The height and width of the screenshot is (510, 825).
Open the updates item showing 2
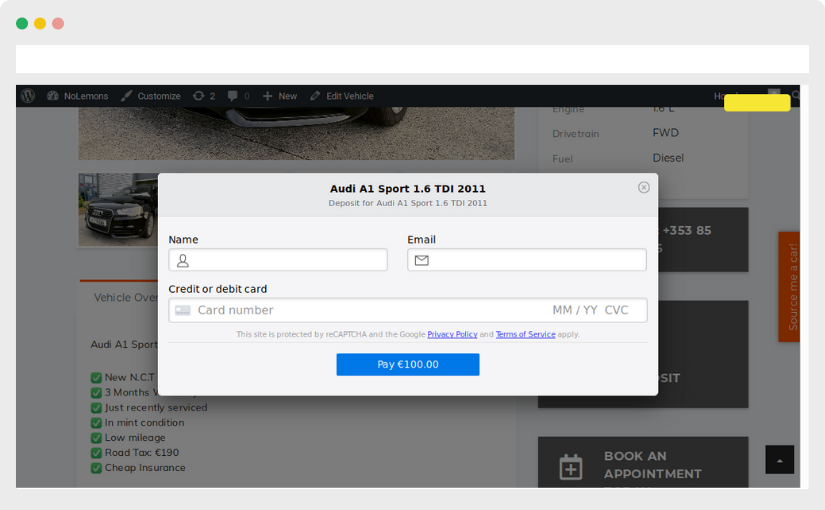pos(204,96)
